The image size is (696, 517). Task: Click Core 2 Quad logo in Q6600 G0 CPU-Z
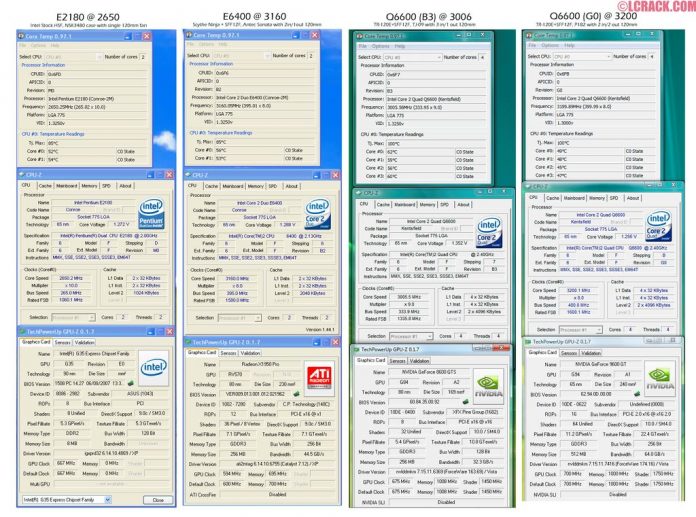pos(658,226)
